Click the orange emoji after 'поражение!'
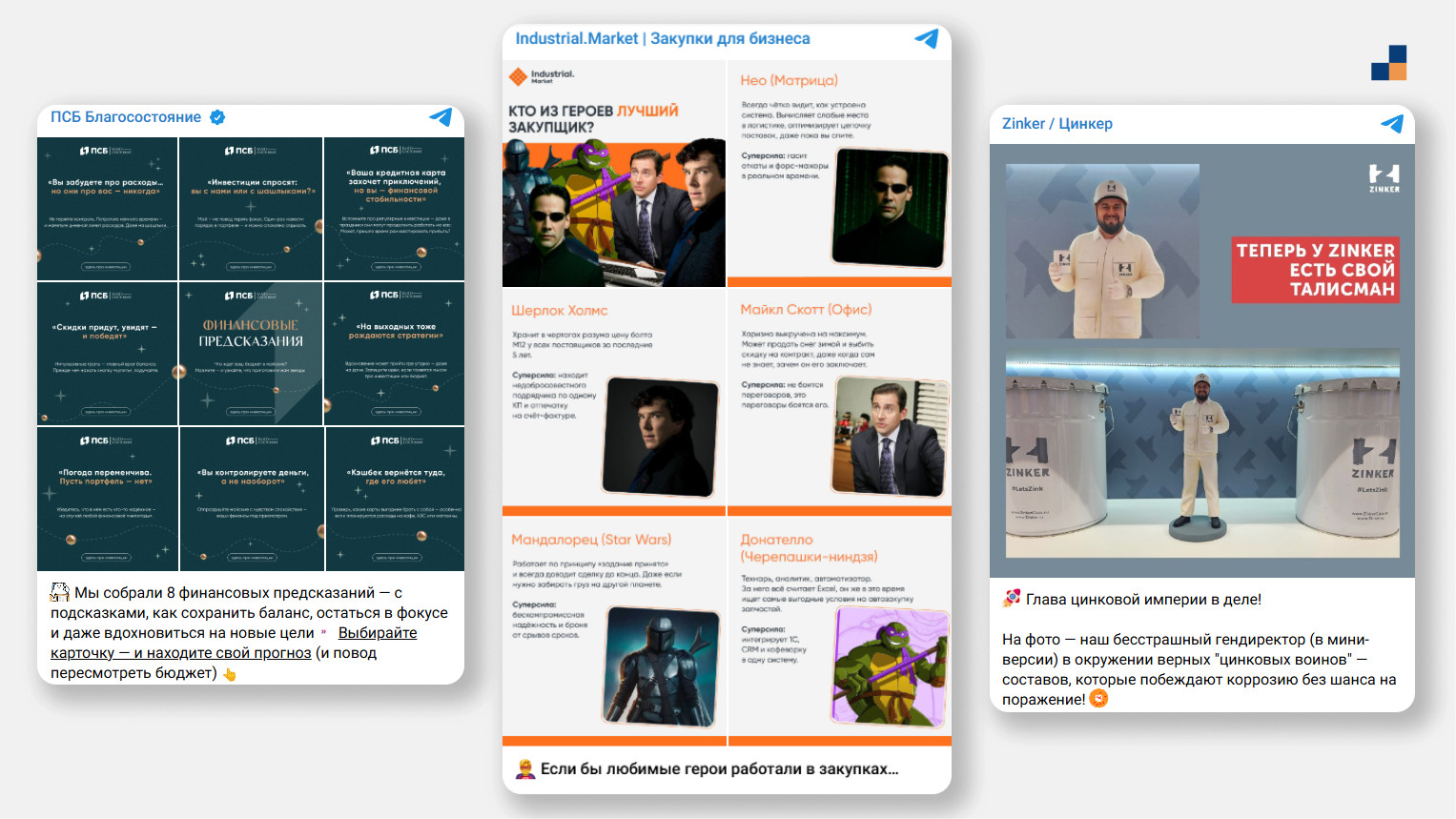The height and width of the screenshot is (819, 1456). 1098,699
